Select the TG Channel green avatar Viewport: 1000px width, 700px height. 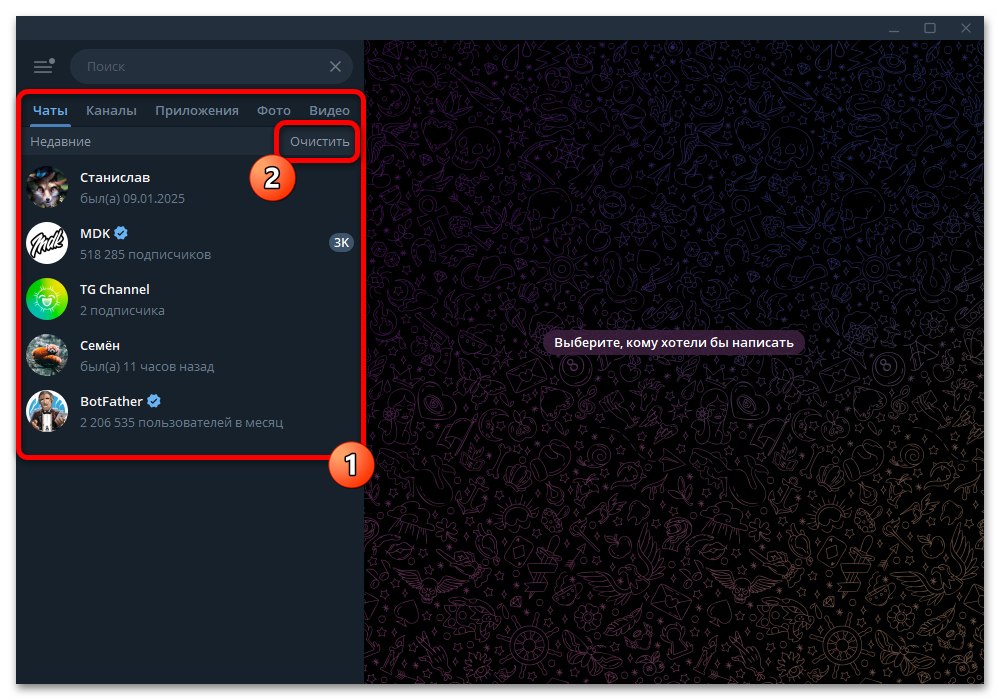(47, 299)
